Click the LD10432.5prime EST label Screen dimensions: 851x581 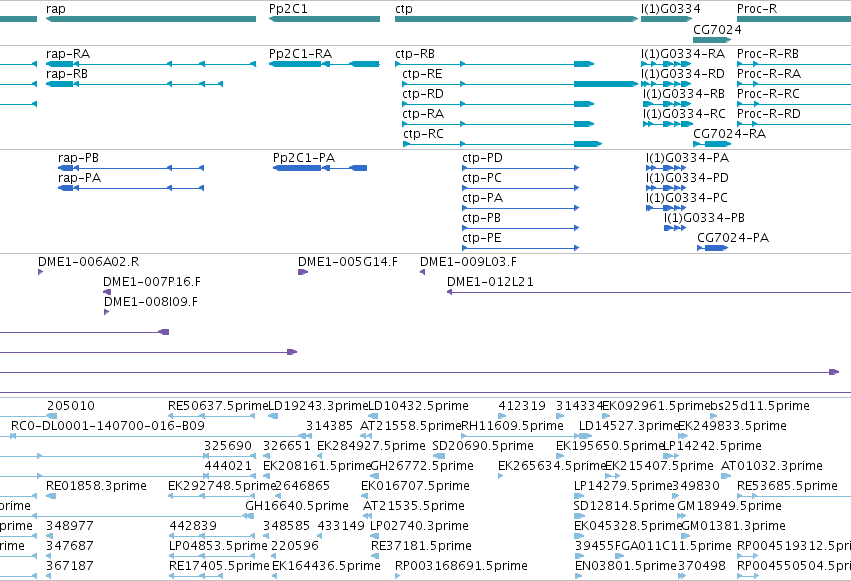click(x=418, y=406)
